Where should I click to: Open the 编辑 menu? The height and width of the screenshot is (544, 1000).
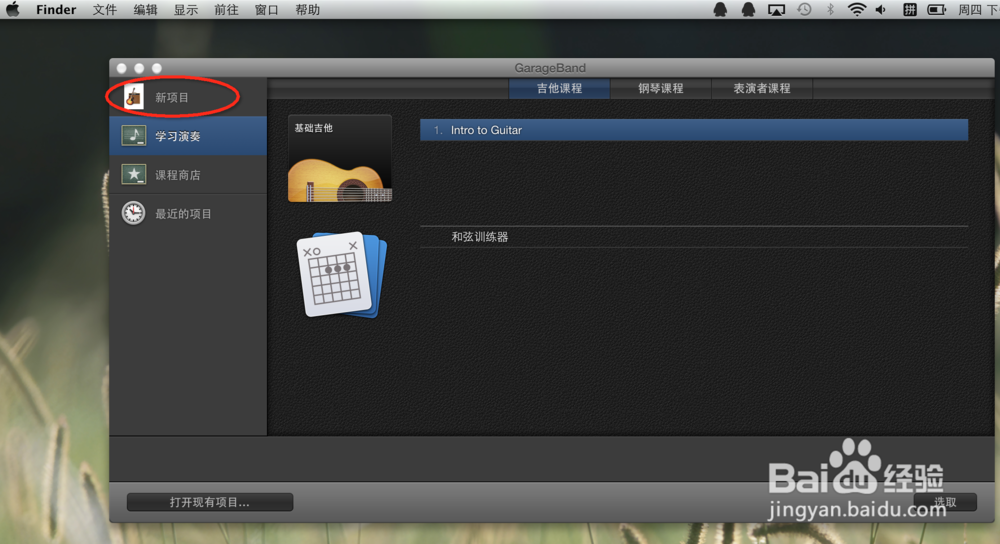click(x=145, y=10)
